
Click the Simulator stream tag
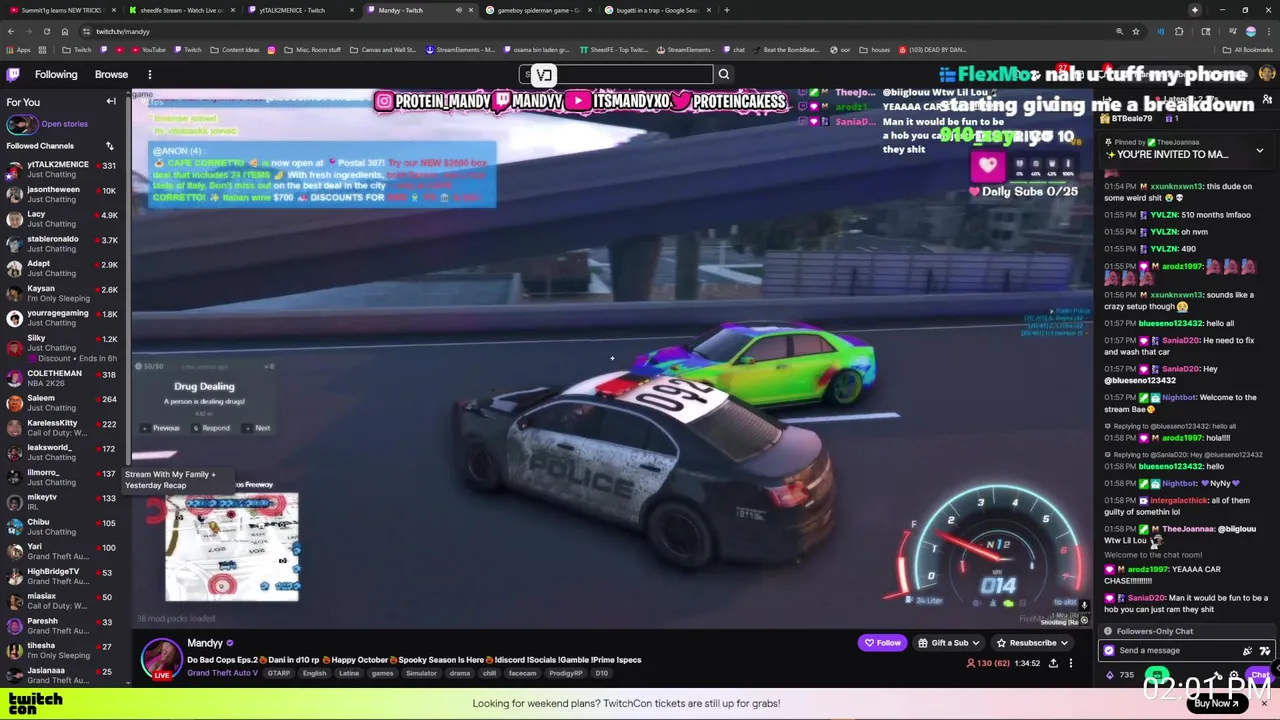[421, 673]
